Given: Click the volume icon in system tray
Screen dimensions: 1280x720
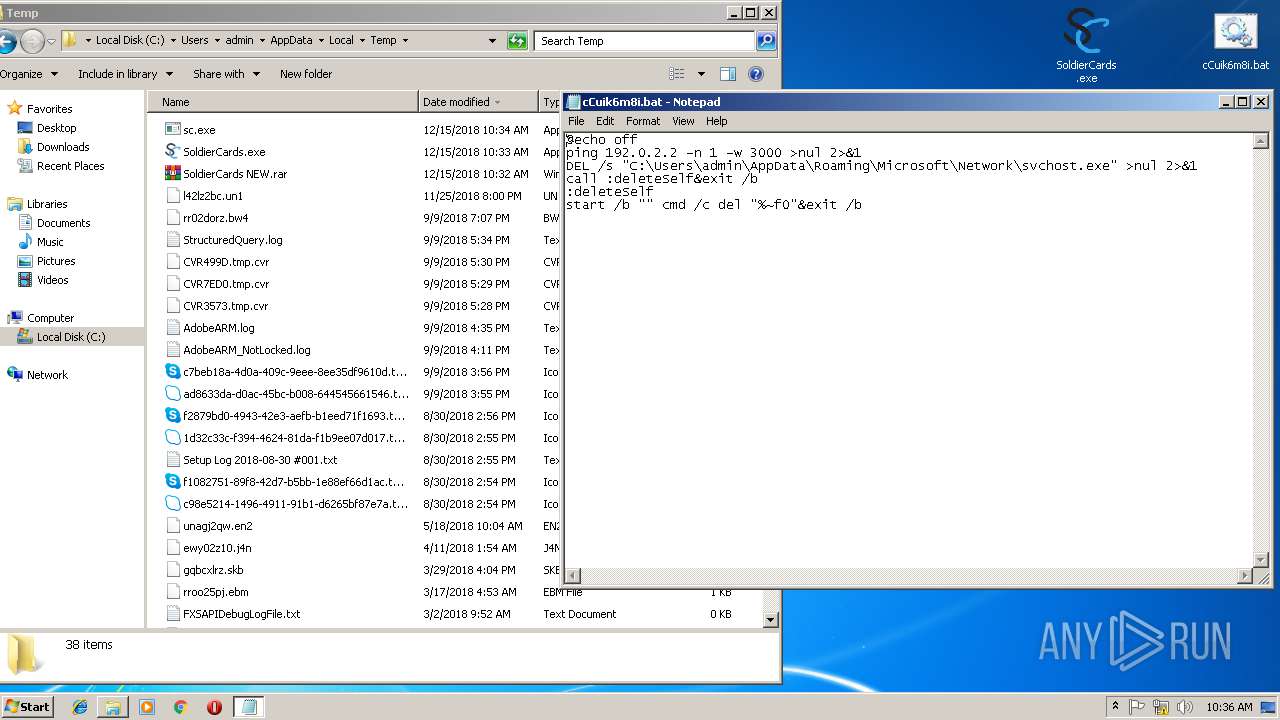Looking at the screenshot, I should (1187, 707).
